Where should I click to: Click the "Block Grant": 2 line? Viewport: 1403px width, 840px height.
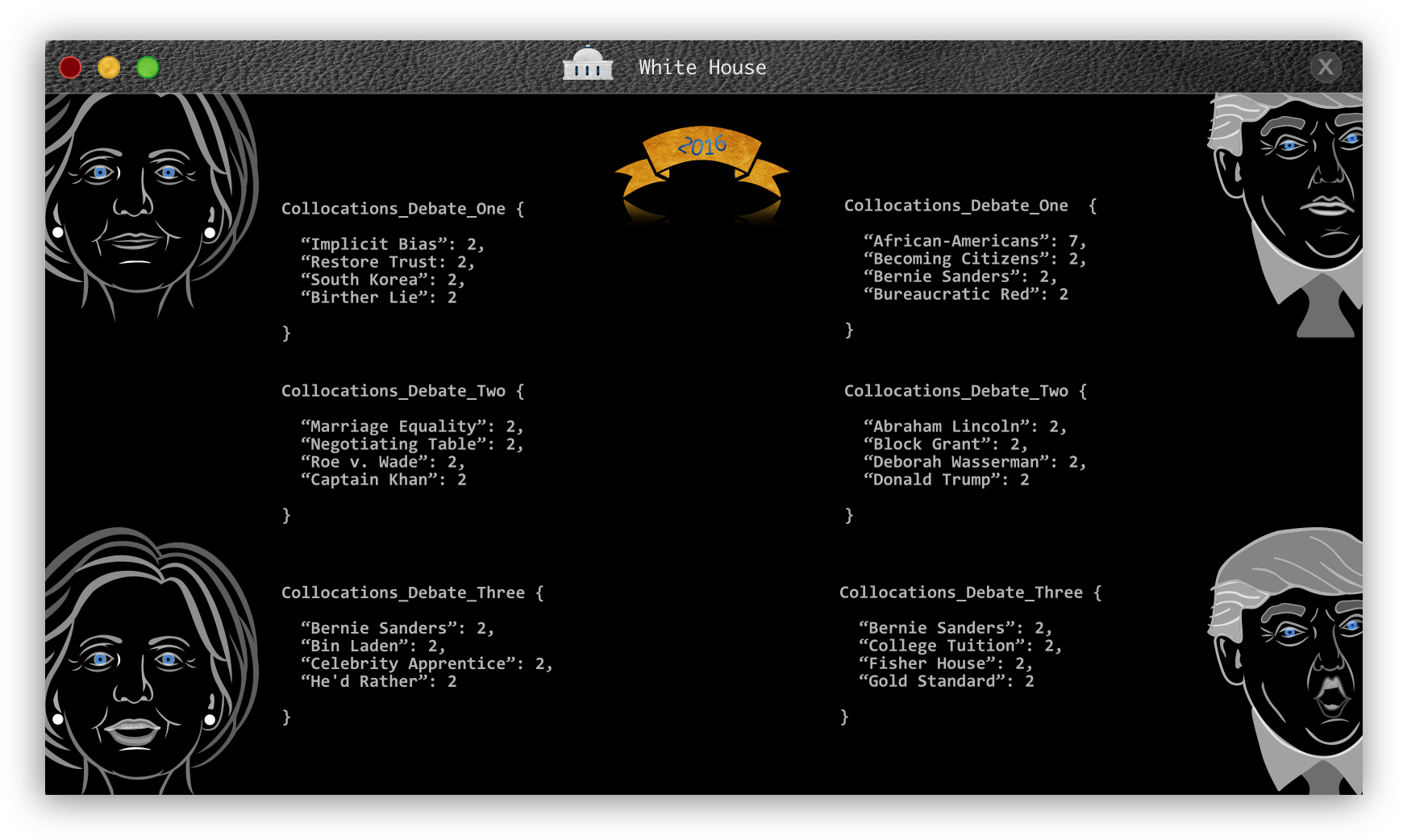tap(946, 444)
